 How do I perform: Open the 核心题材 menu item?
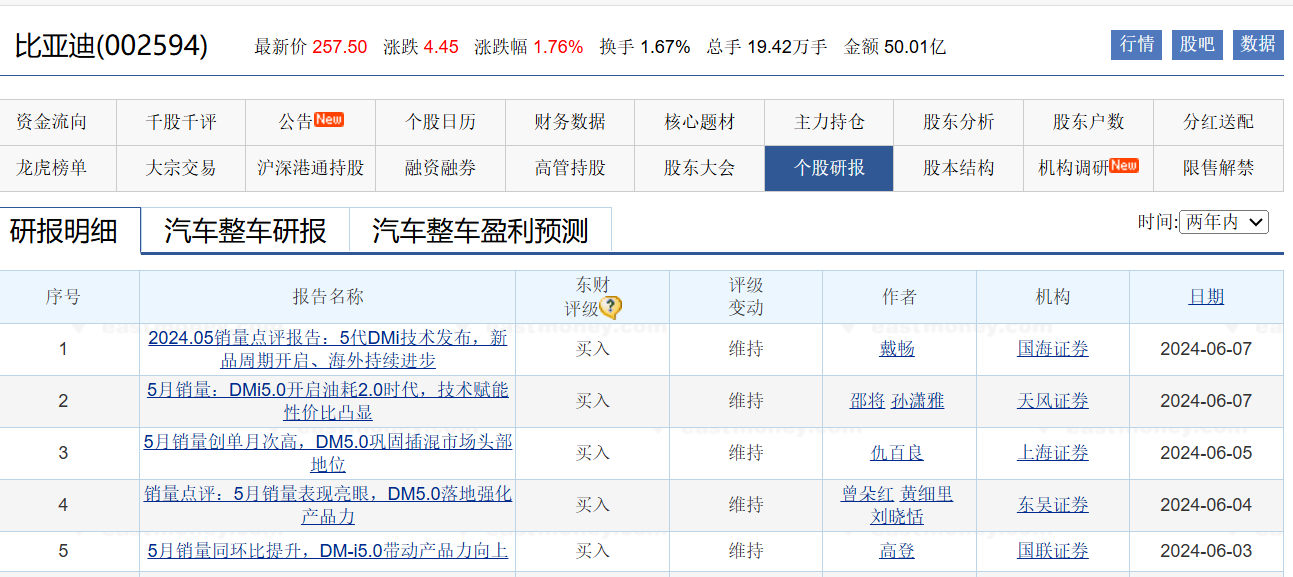click(699, 122)
